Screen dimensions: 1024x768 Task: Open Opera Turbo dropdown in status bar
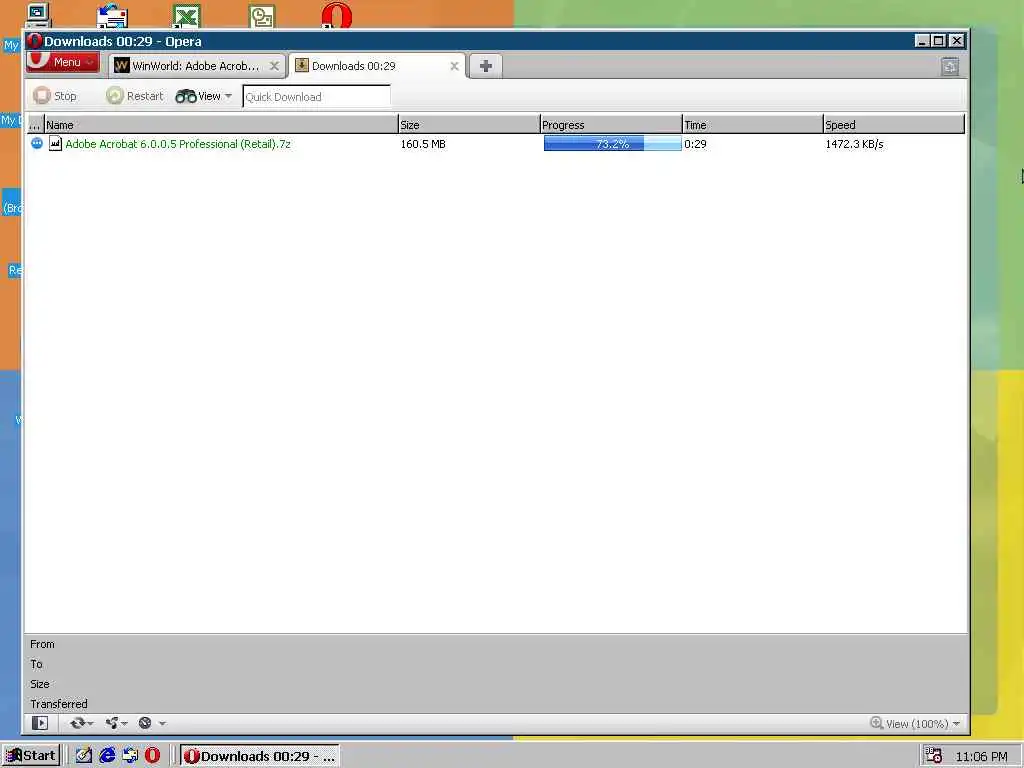click(152, 723)
